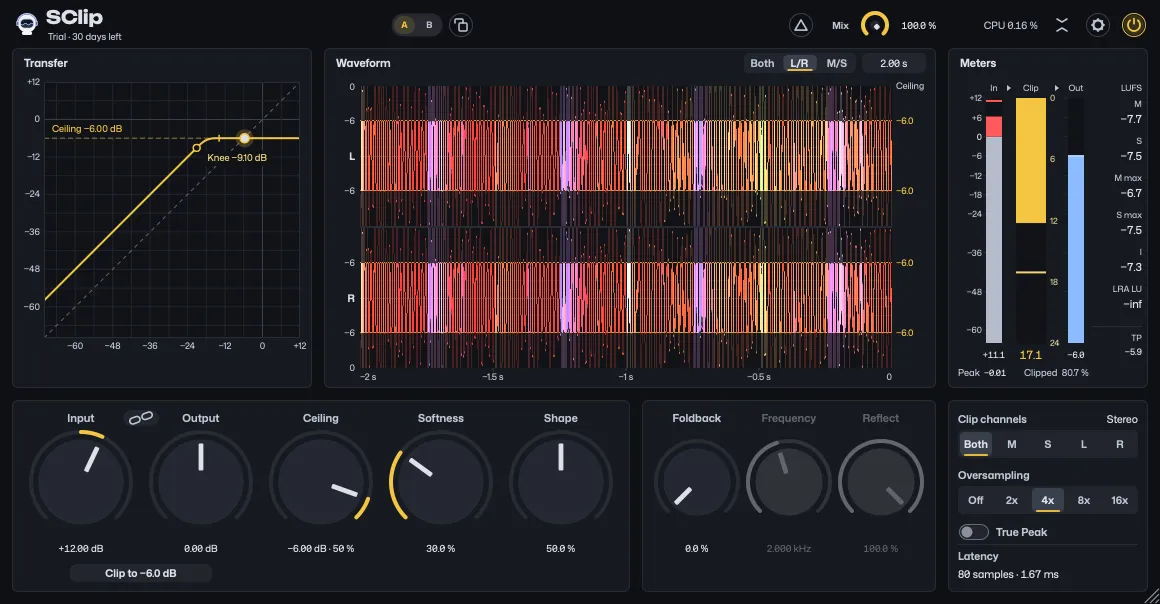
Task: Click the Mix value 100.0 %
Action: point(918,26)
